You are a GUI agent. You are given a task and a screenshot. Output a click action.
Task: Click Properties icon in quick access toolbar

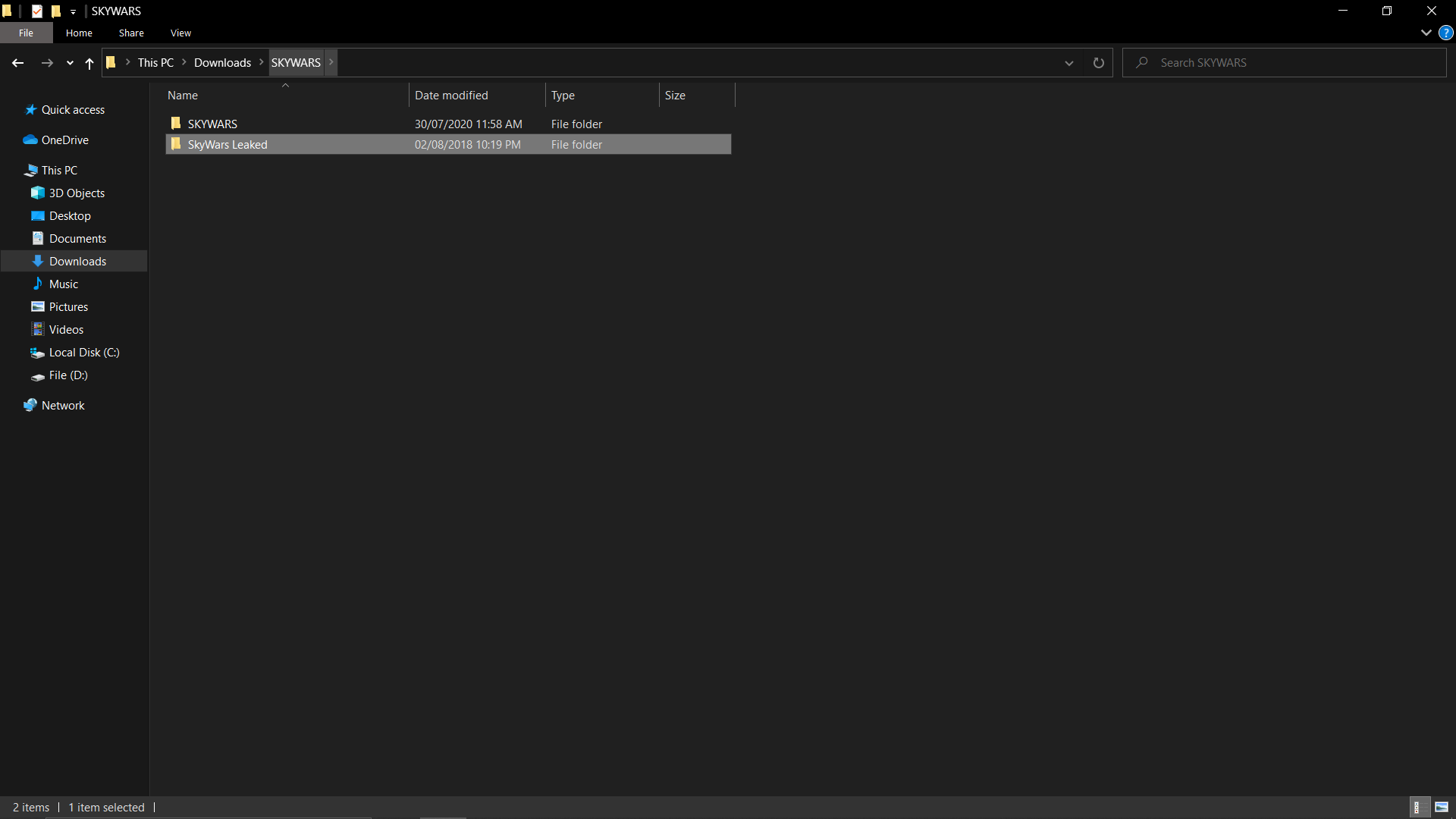(x=37, y=11)
